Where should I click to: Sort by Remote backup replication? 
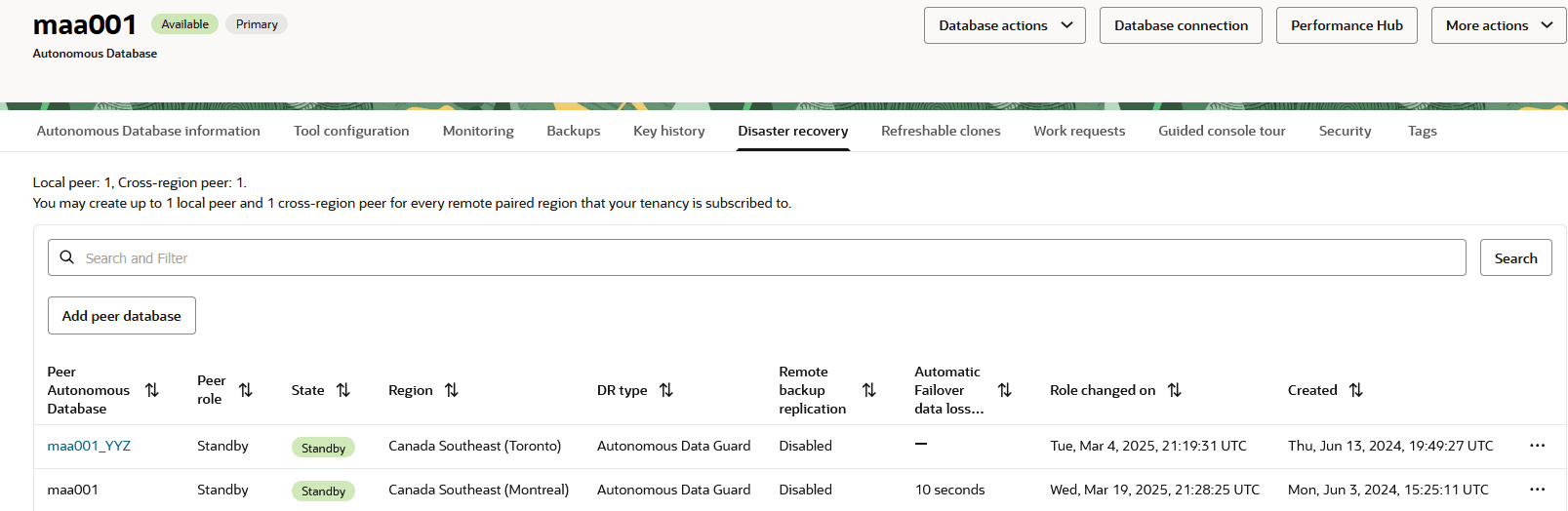[869, 390]
